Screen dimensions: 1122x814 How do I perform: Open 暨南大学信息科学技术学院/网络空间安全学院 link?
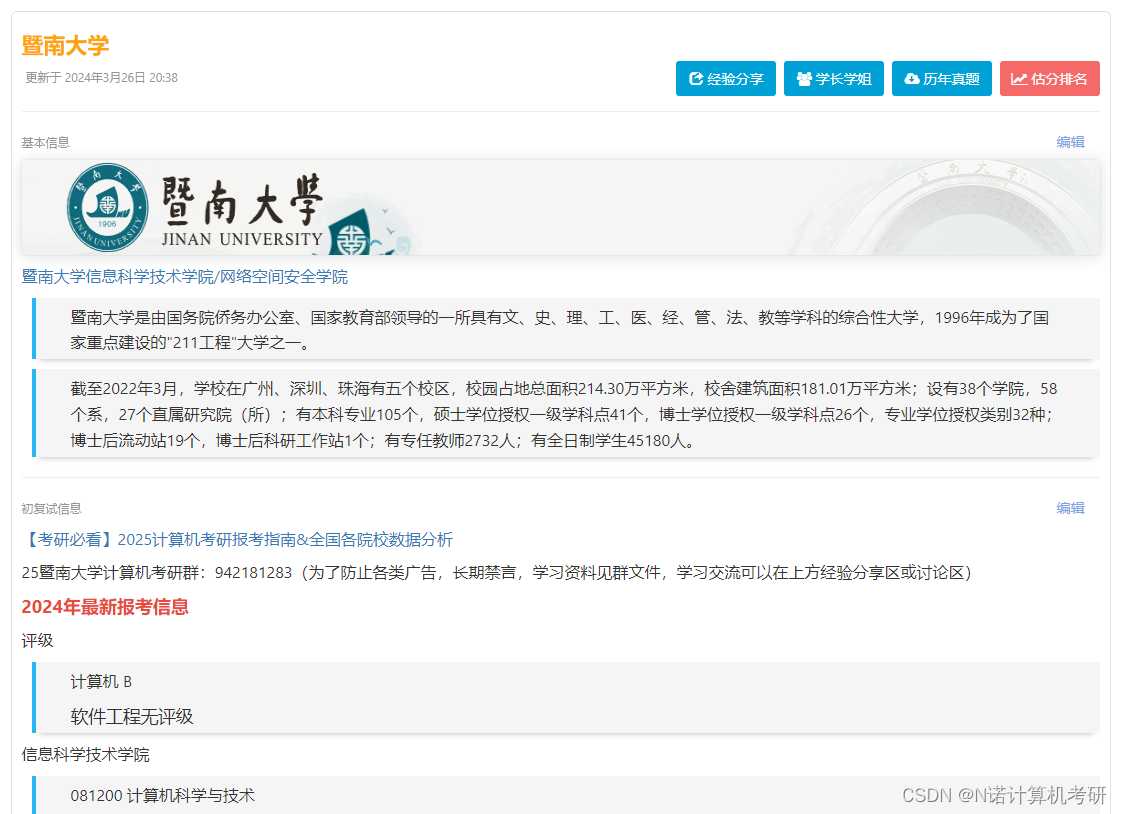[x=185, y=277]
